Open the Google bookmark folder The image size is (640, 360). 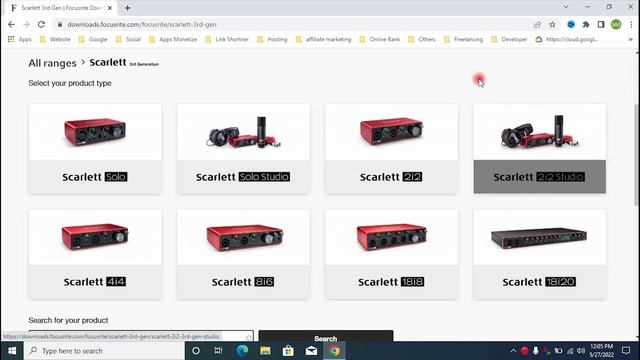[x=93, y=39]
